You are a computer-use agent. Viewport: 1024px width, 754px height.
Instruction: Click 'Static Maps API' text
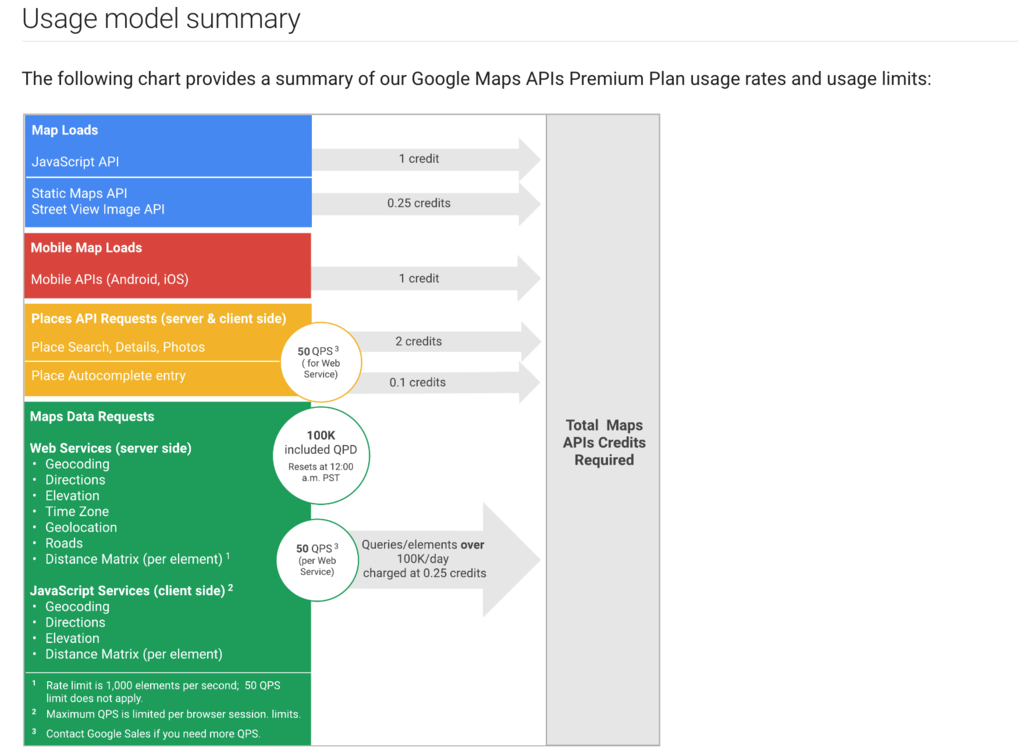[x=79, y=193]
